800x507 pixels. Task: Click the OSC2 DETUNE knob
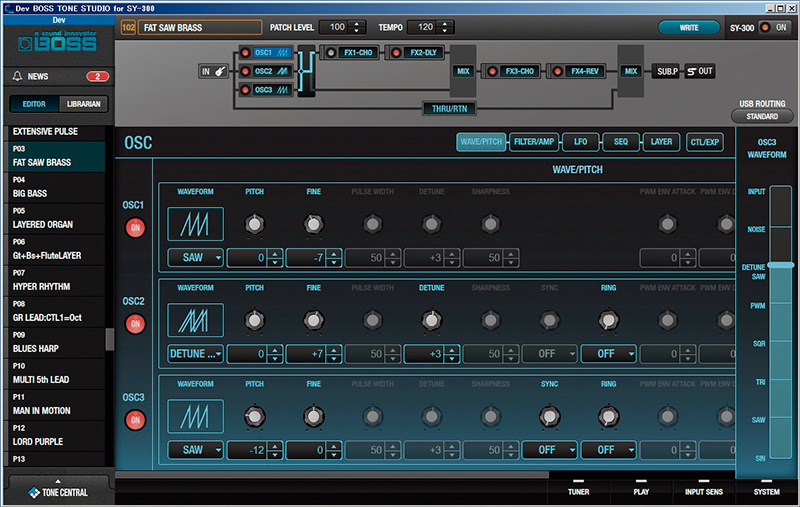pyautogui.click(x=432, y=320)
